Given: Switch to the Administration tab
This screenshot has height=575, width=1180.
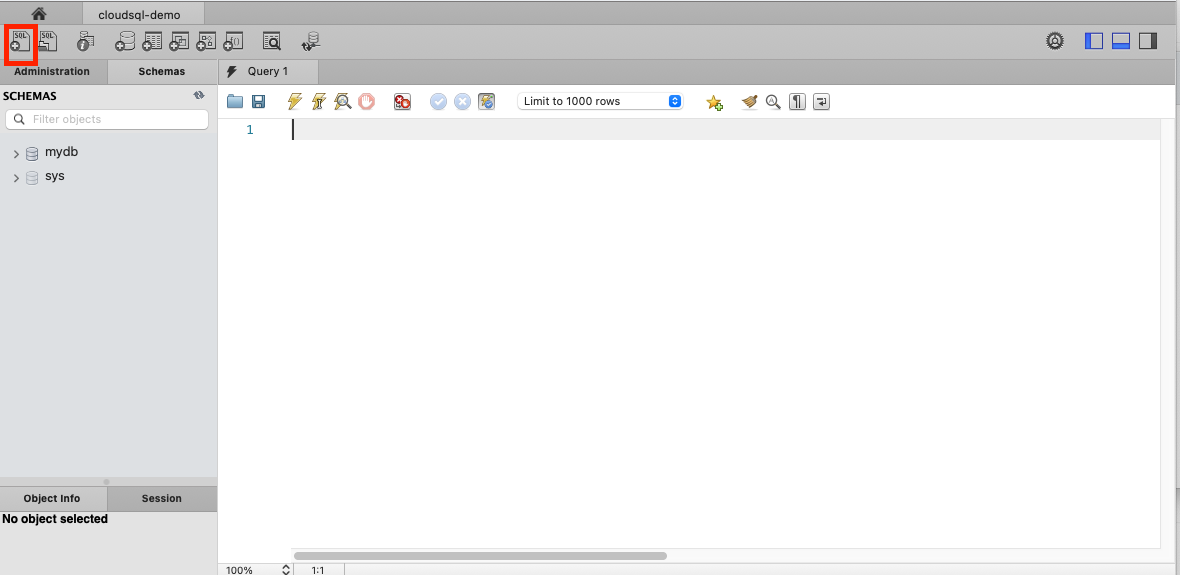Looking at the screenshot, I should pos(52,71).
